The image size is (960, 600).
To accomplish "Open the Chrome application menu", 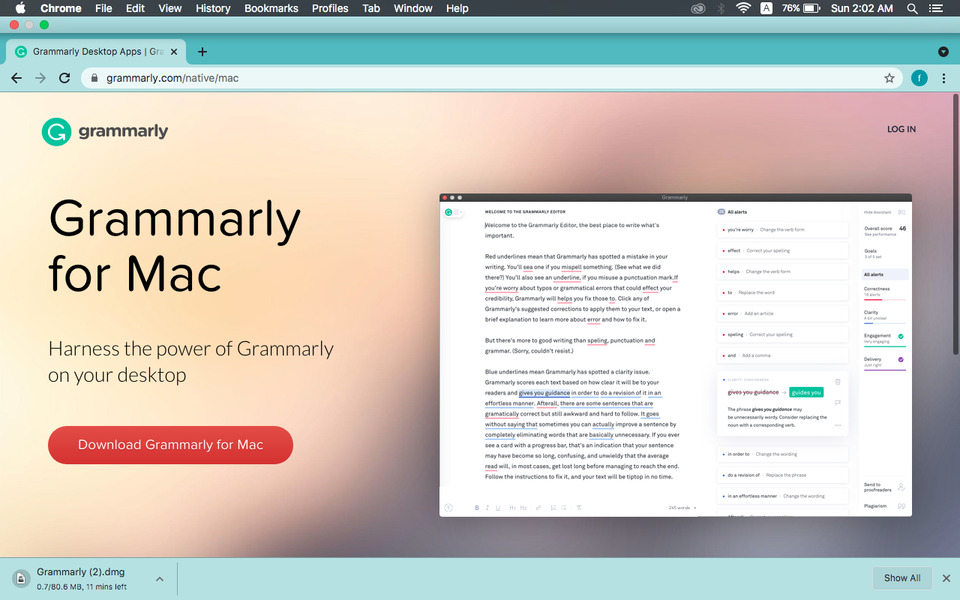I will (x=61, y=8).
